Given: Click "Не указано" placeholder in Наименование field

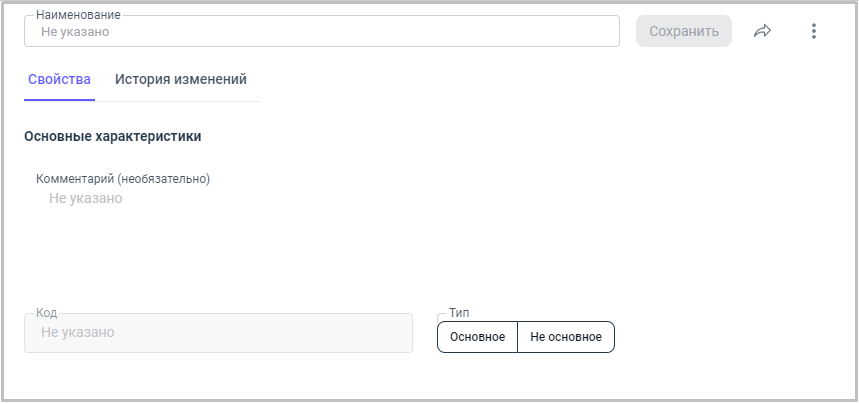Looking at the screenshot, I should pos(75,32).
